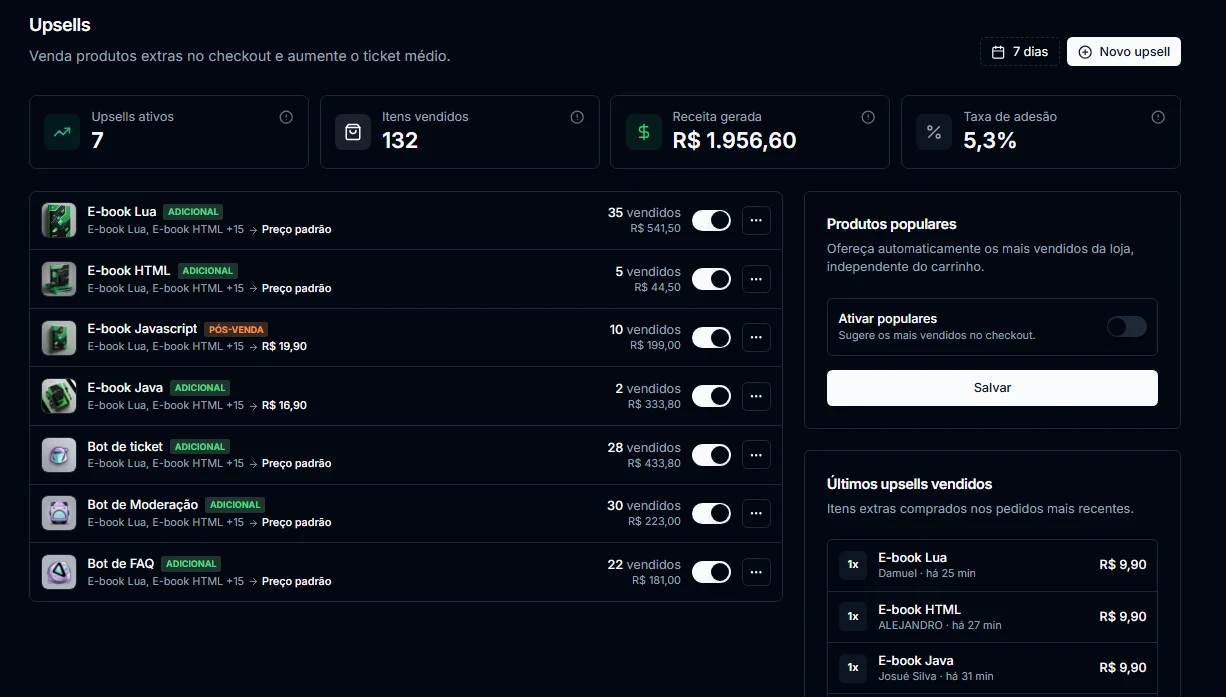Disable the E-book HTML upsell toggle

pyautogui.click(x=712, y=279)
